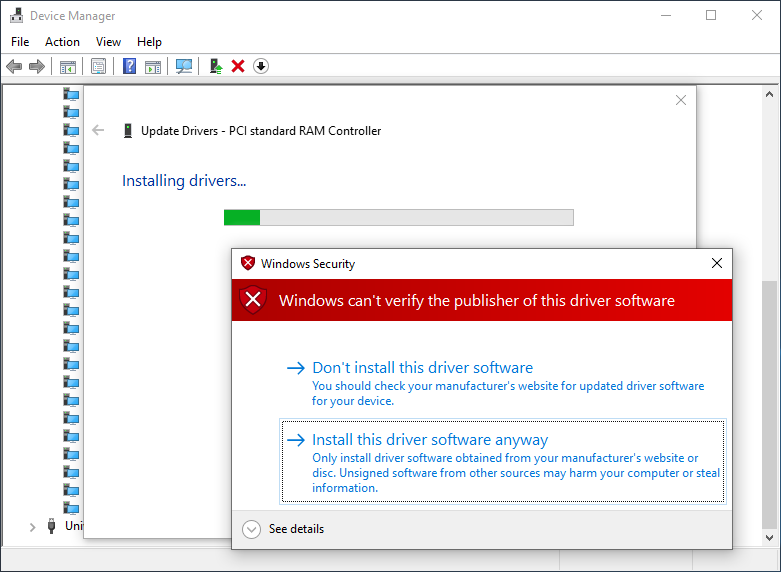Click the scroll down arrow in device tree
The image size is (781, 572).
pyautogui.click(x=769, y=538)
